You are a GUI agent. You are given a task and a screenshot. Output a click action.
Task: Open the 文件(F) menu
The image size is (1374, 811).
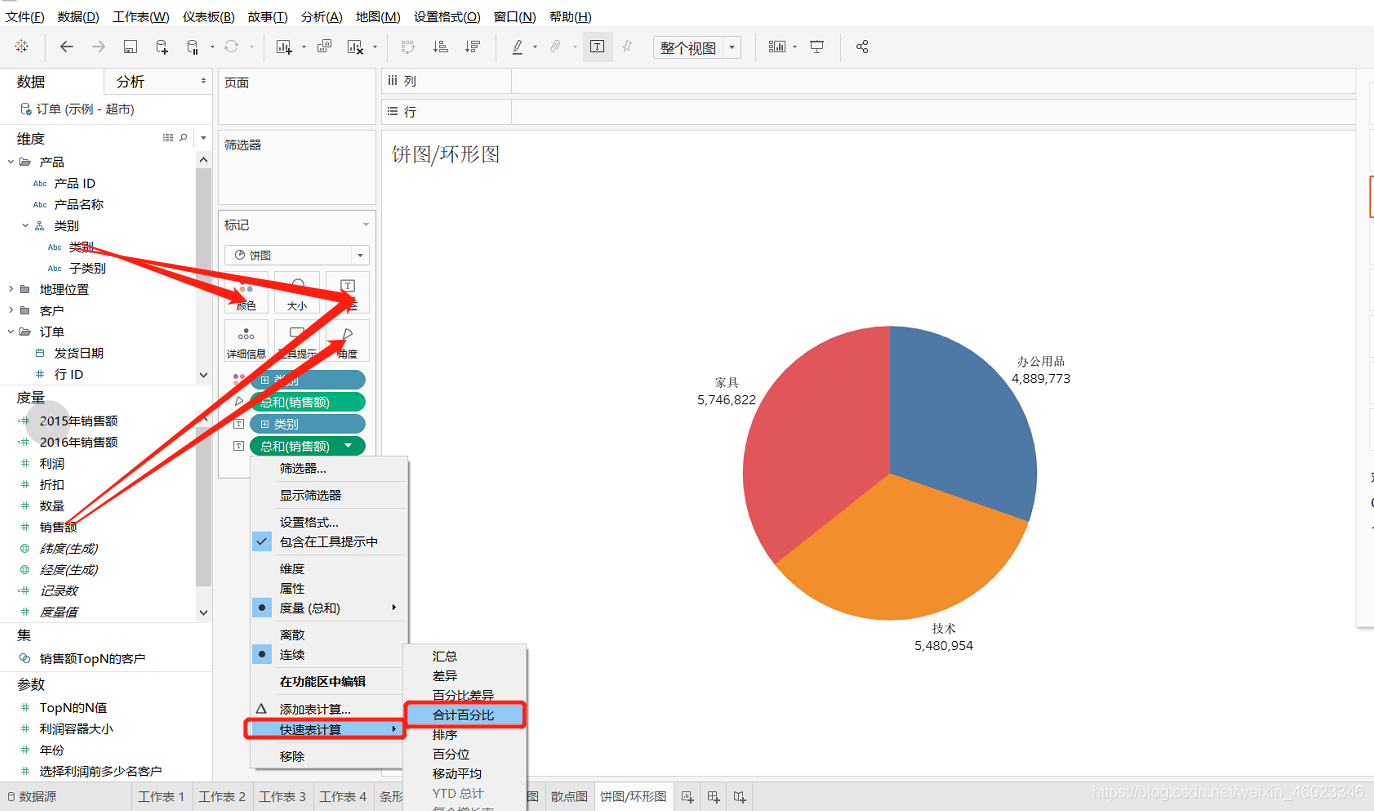point(25,17)
